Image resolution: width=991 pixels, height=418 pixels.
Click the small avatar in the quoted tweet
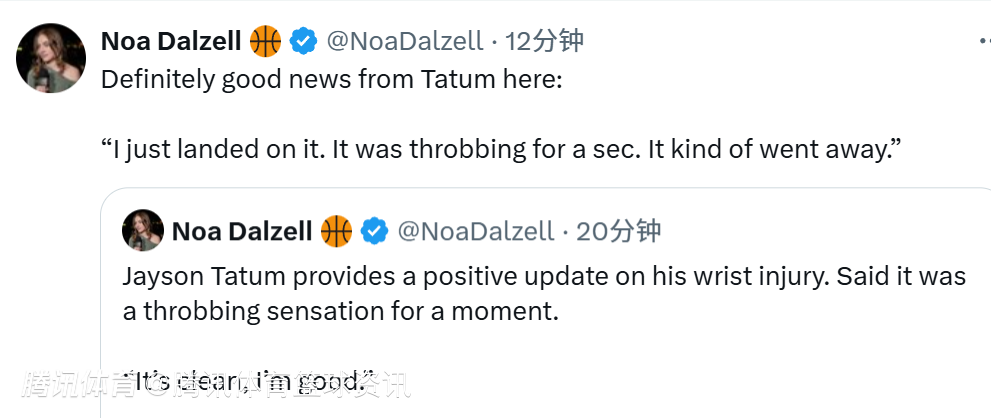[142, 231]
